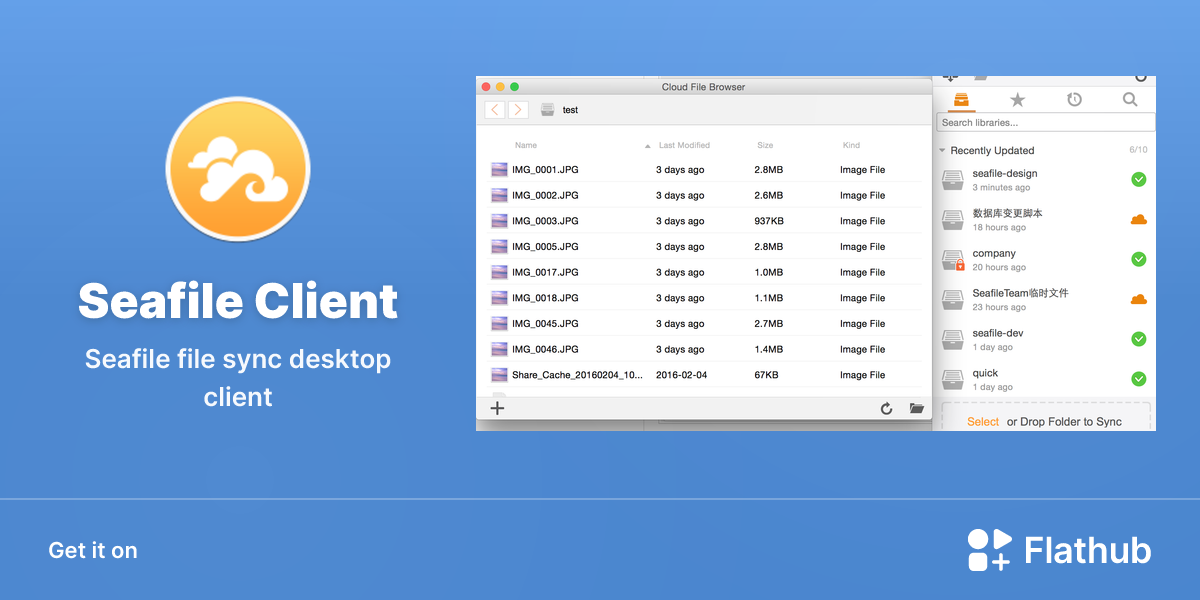This screenshot has height=600, width=1200.
Task: Click the library icon of seafile-design
Action: coord(953,180)
